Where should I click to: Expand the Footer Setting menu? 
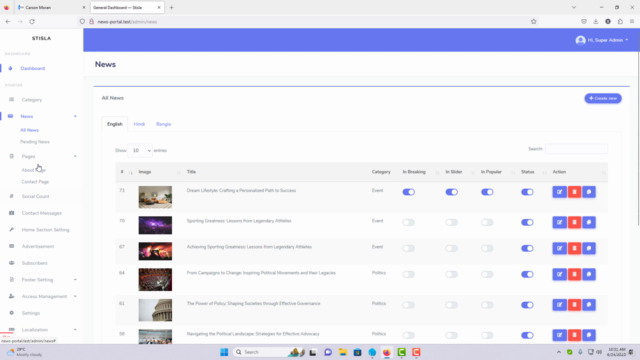click(x=75, y=280)
